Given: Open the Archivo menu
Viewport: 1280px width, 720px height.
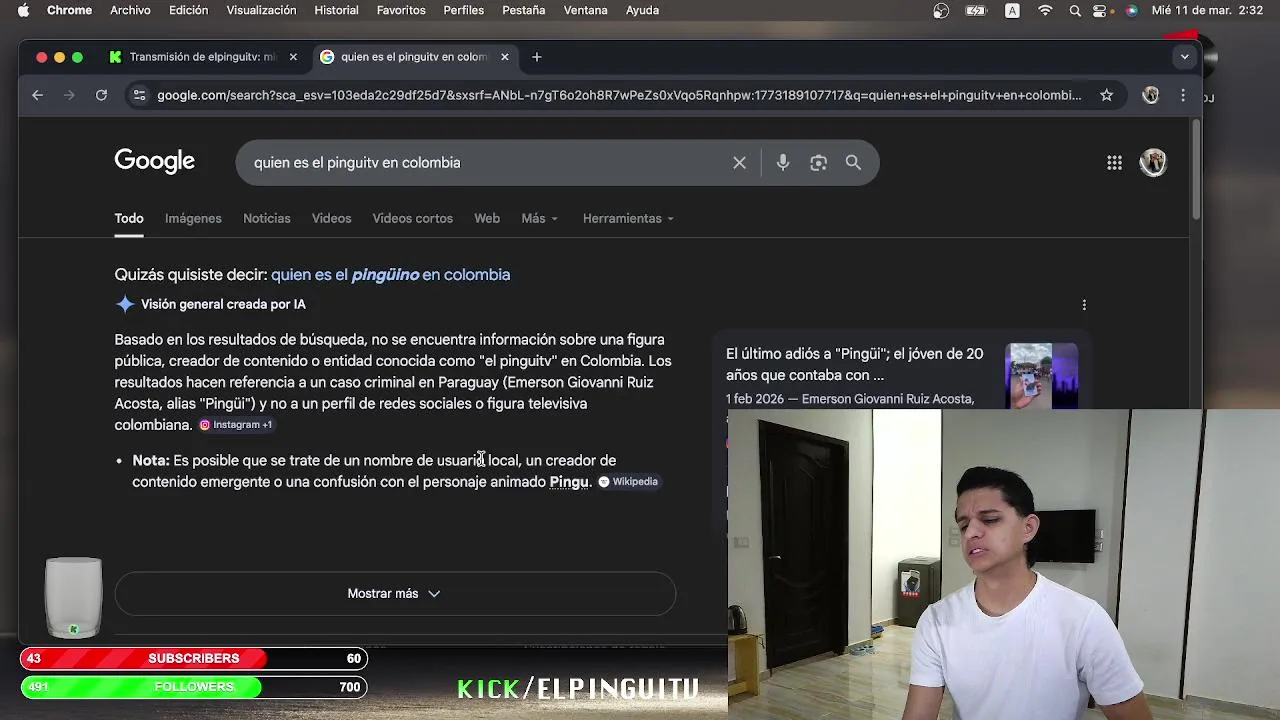Looking at the screenshot, I should tap(130, 10).
